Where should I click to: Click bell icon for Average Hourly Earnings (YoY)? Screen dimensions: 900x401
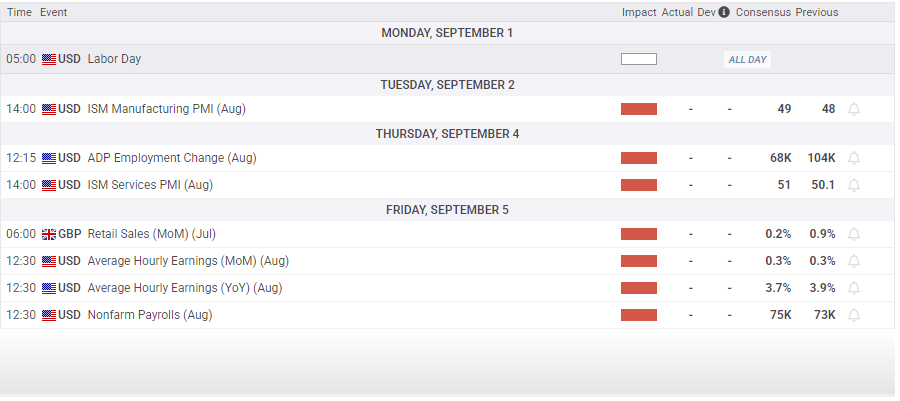tap(854, 288)
